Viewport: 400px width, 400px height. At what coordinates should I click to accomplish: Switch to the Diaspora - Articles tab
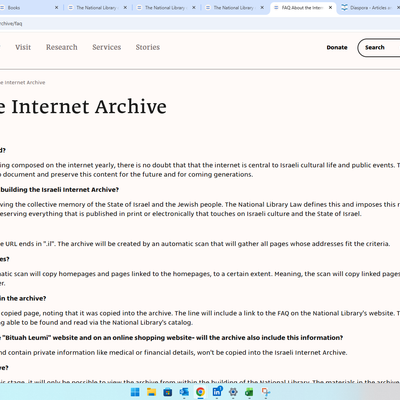tap(369, 7)
